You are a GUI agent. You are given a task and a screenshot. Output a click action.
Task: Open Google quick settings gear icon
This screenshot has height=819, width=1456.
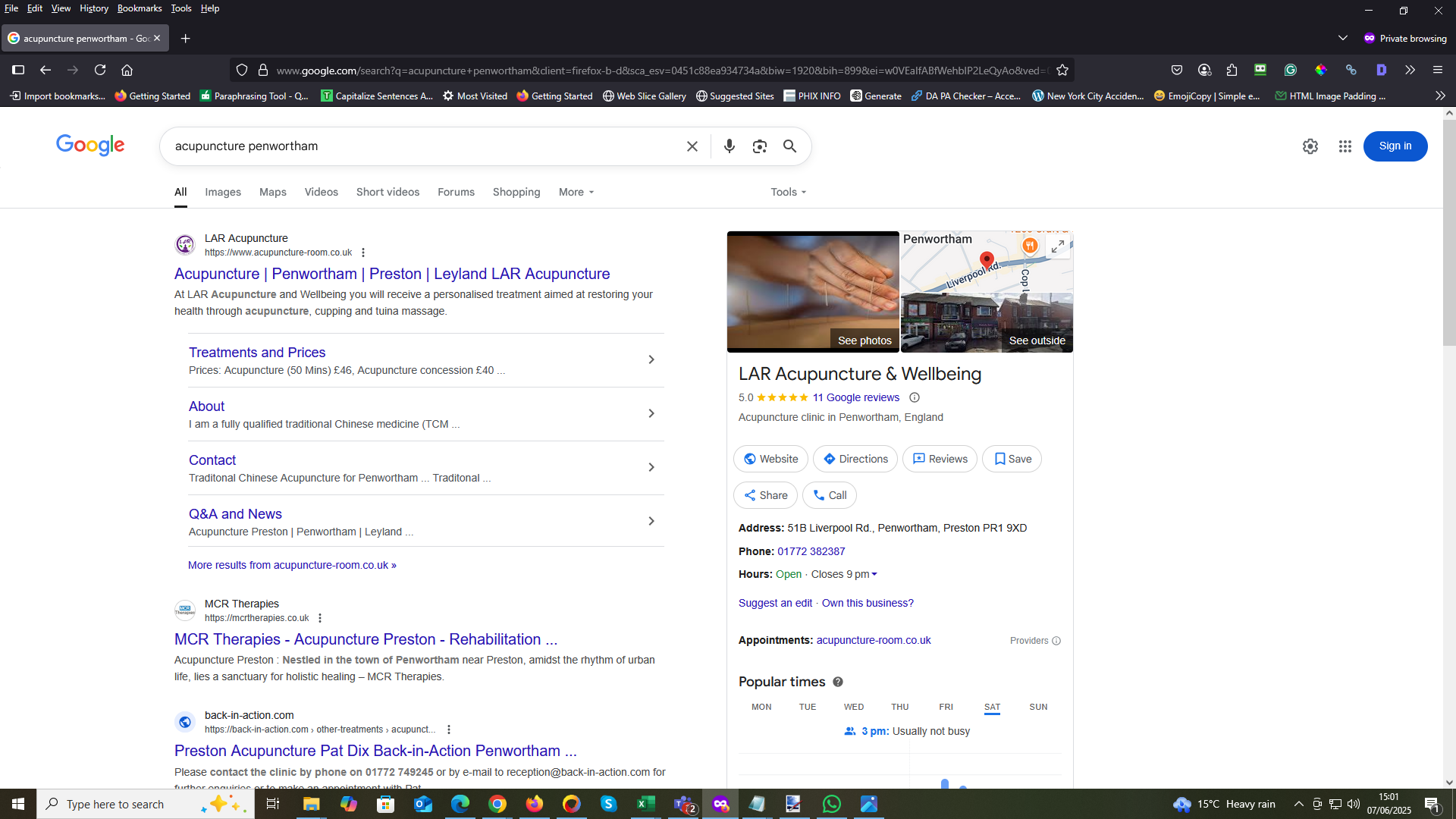tap(1310, 146)
